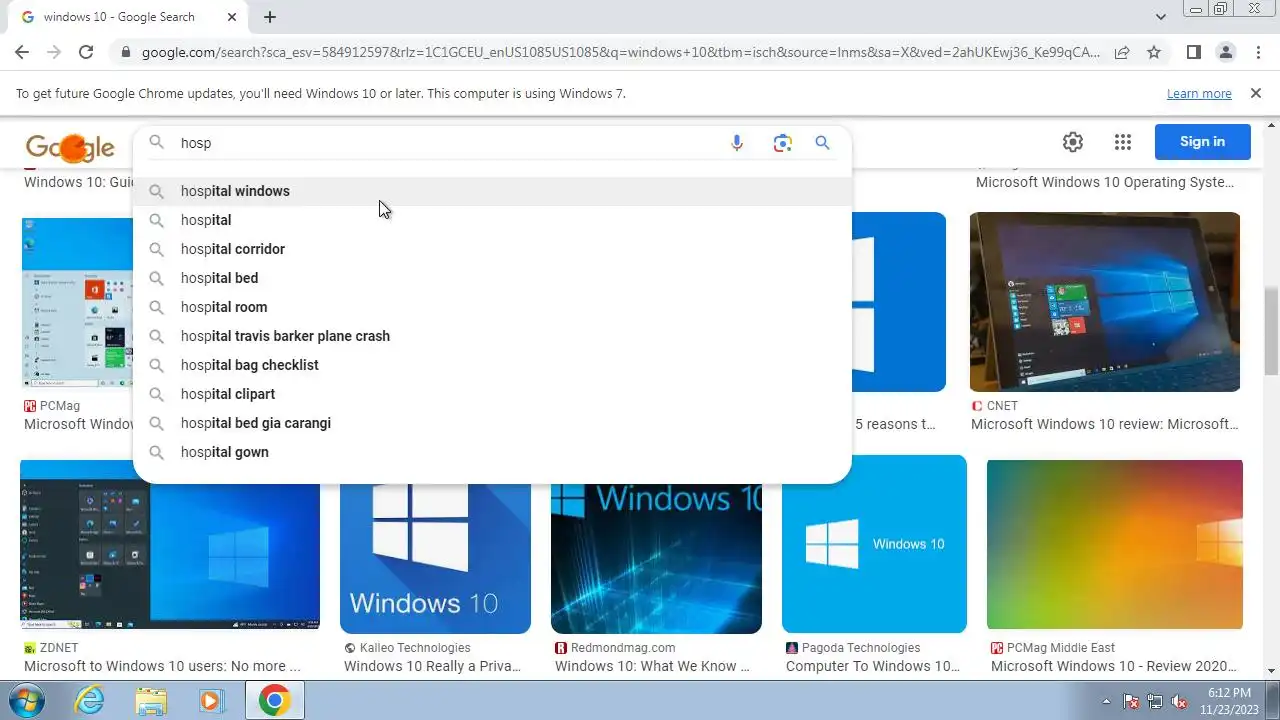Close the windows 10 Google Search tab
This screenshot has width=1280, height=720.
pyautogui.click(x=231, y=17)
